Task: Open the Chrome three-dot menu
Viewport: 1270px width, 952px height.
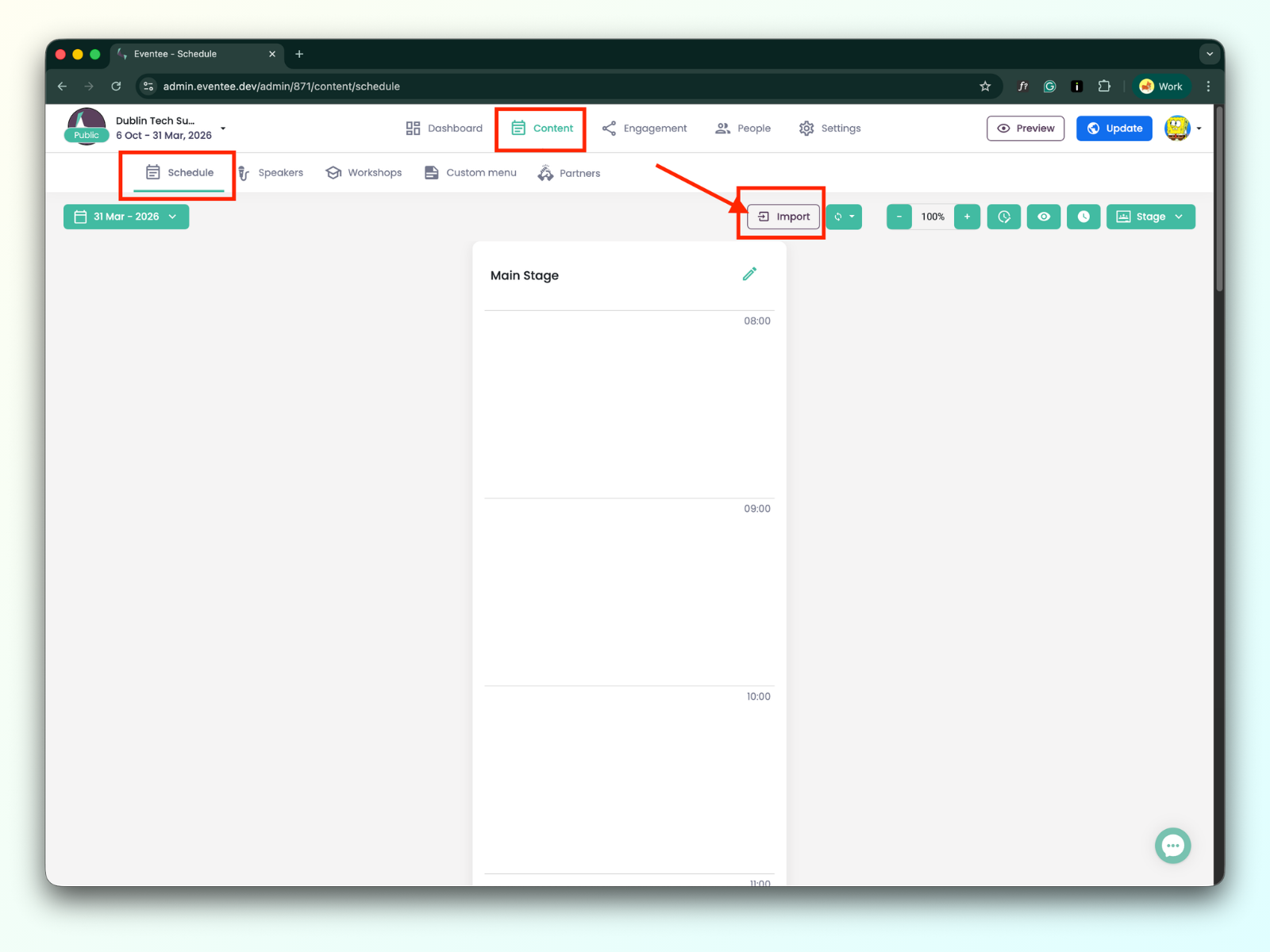Action: point(1208,86)
